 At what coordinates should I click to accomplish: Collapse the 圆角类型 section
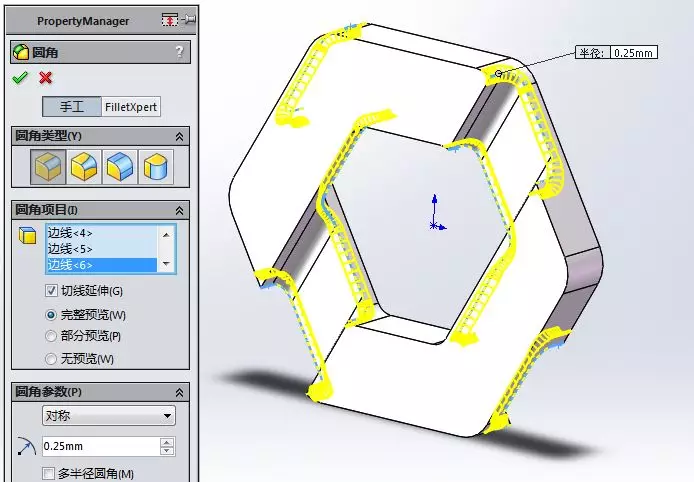pyautogui.click(x=179, y=136)
